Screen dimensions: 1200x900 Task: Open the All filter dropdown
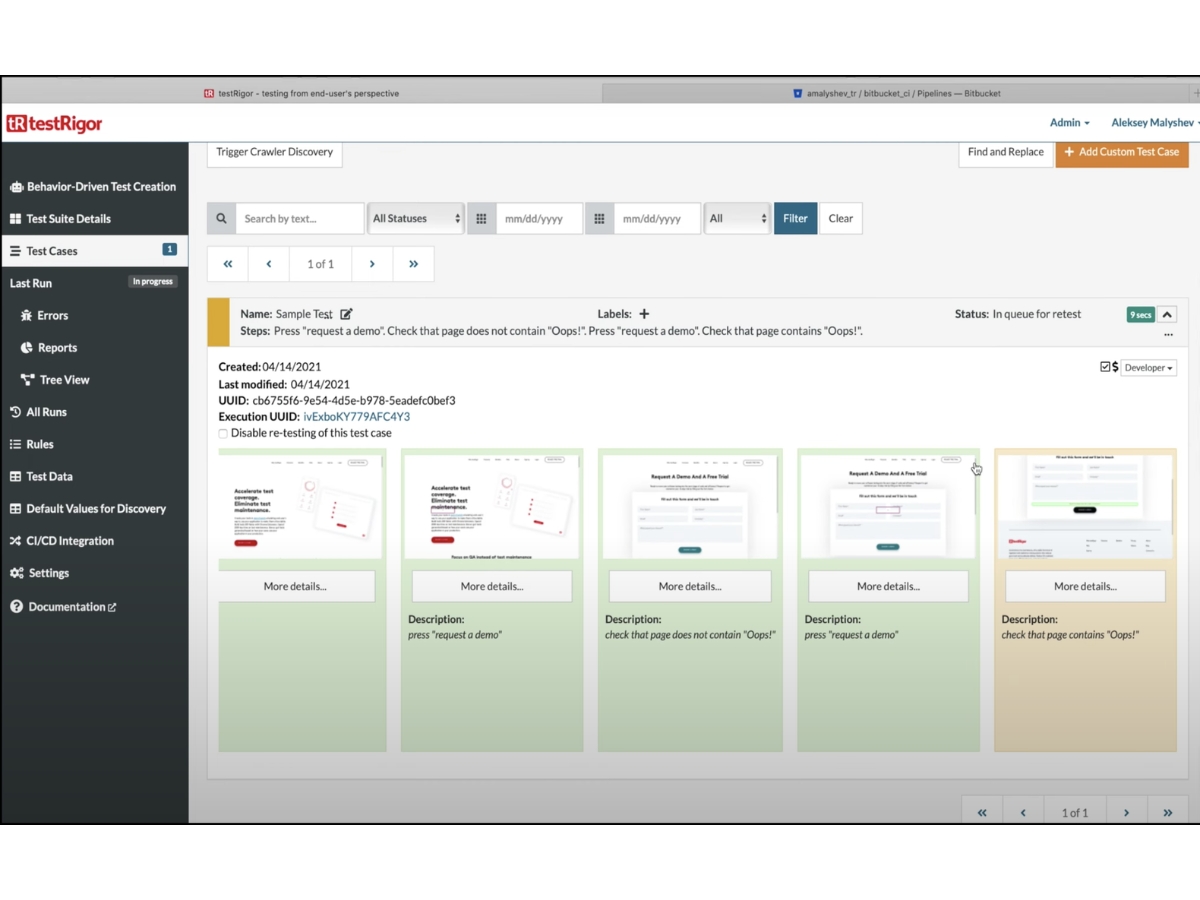pos(737,219)
